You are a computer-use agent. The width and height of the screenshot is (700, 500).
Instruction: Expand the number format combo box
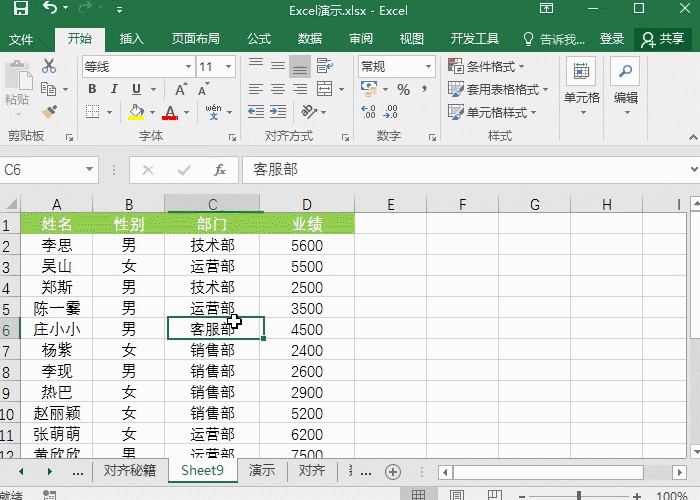(x=431, y=66)
